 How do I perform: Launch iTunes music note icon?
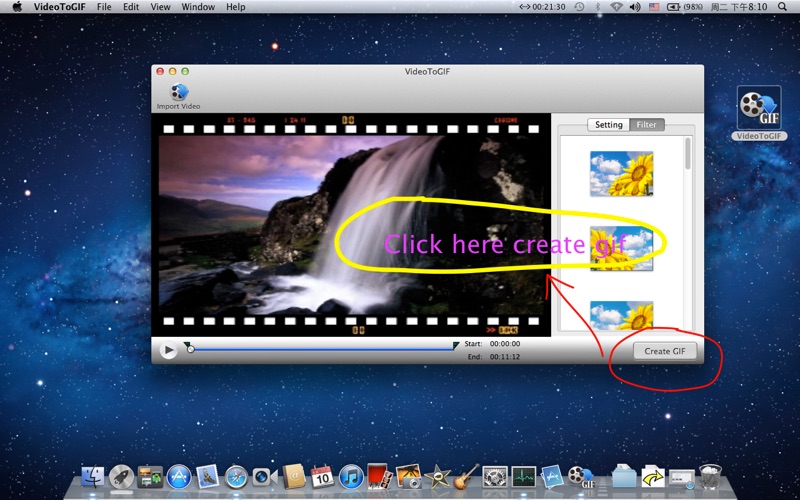pyautogui.click(x=351, y=477)
